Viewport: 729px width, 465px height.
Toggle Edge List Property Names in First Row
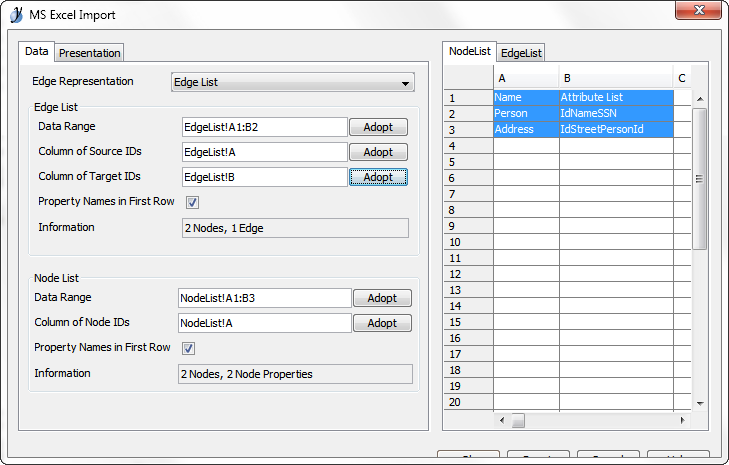(x=193, y=202)
